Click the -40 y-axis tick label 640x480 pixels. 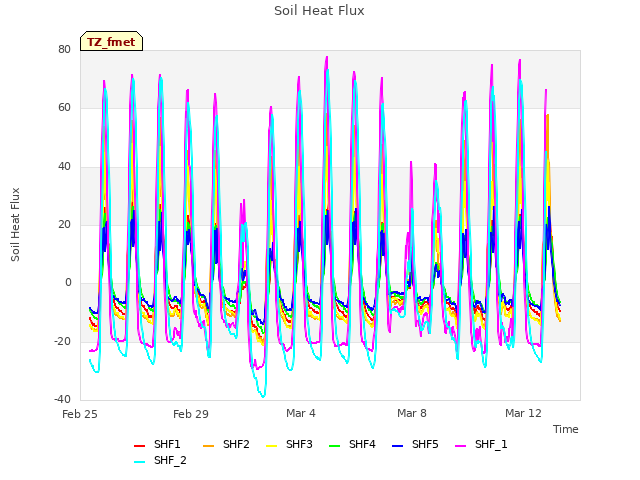click(x=62, y=399)
